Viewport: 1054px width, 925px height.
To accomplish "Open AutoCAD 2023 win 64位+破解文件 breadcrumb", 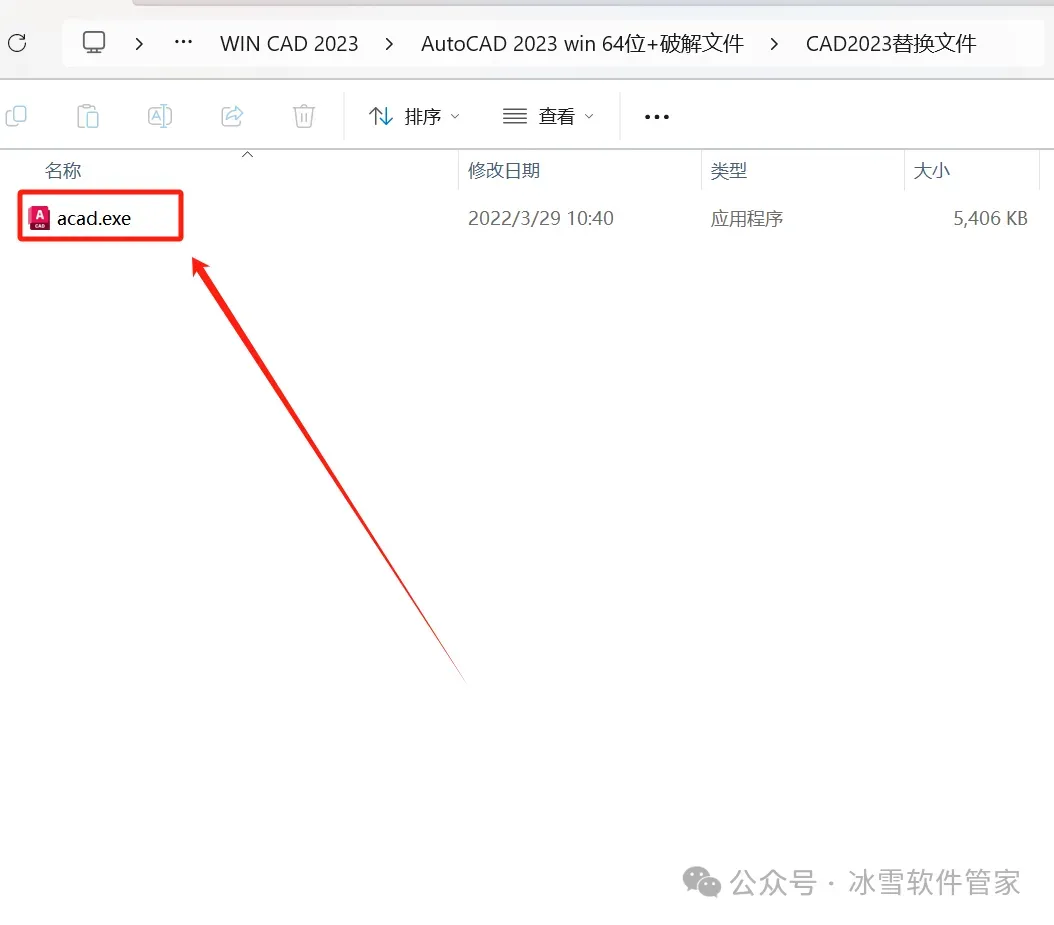I will coord(582,44).
